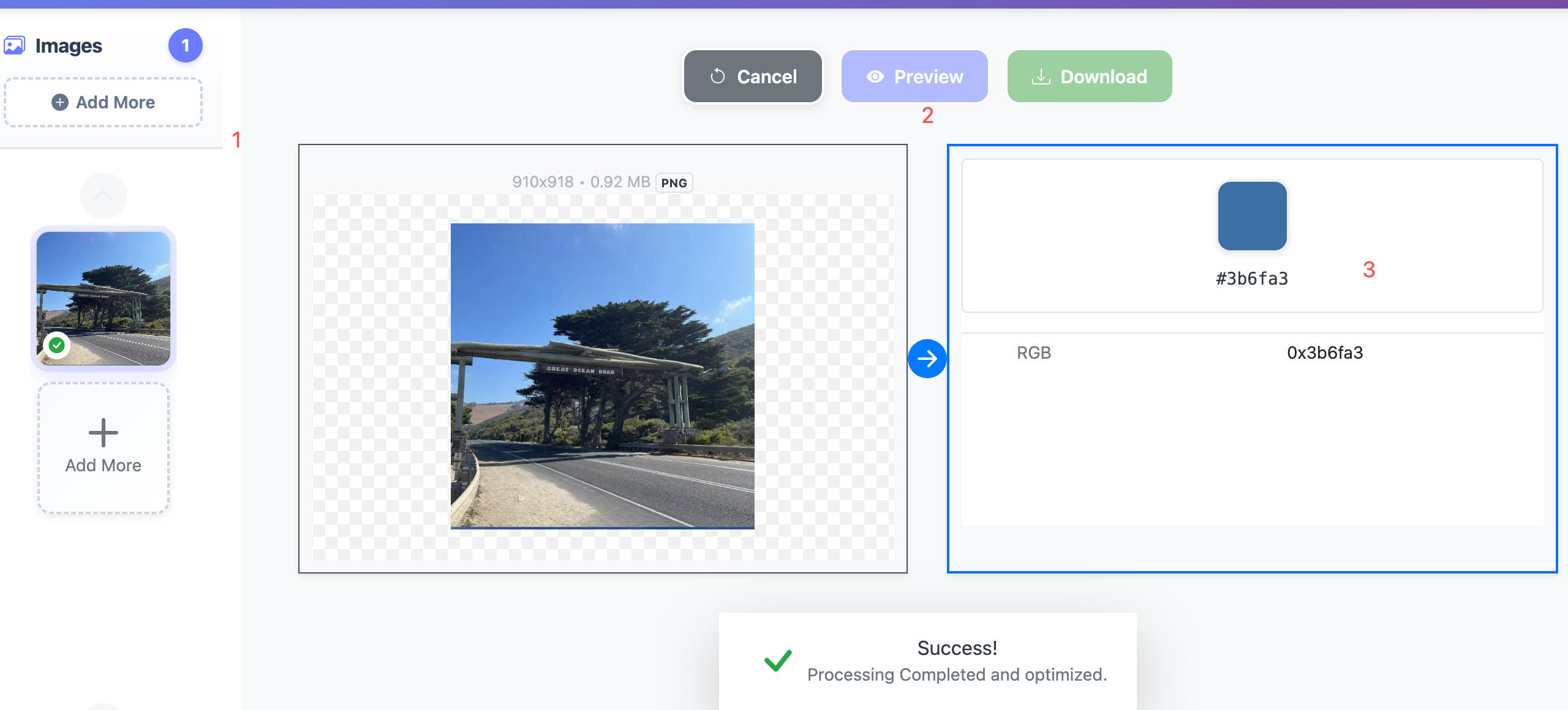Click the Preview button

click(914, 77)
